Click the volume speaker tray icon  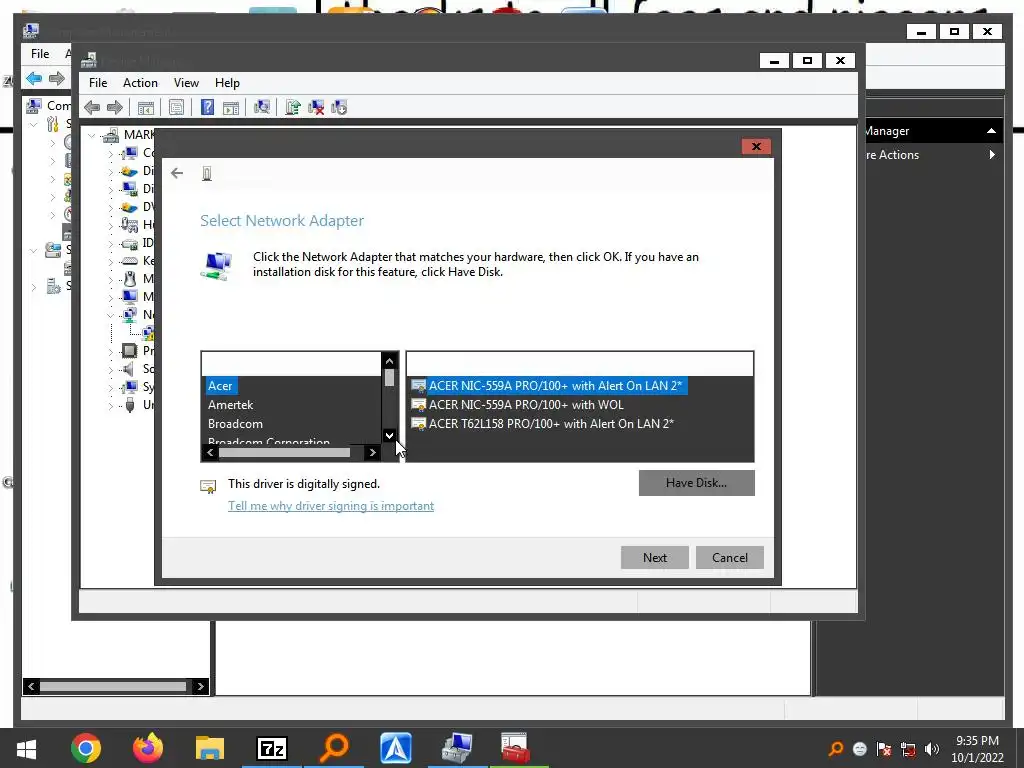[x=932, y=749]
